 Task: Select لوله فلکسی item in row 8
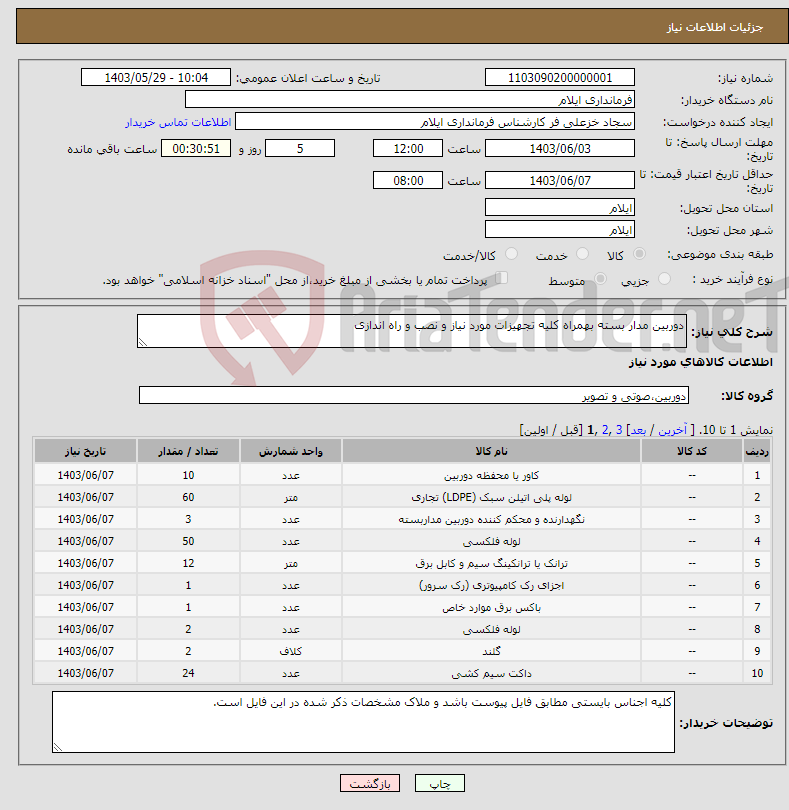(491, 629)
